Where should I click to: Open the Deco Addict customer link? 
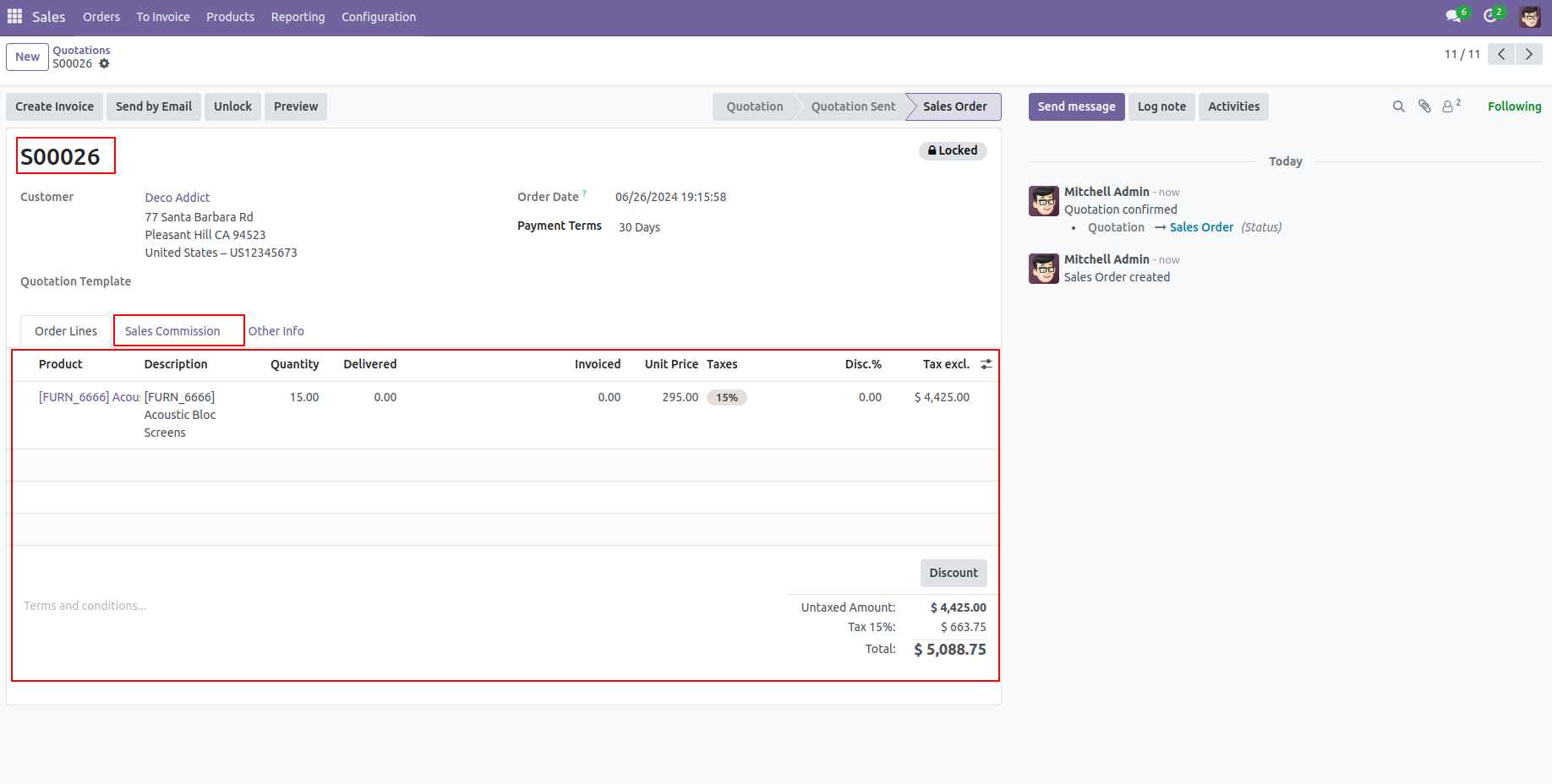tap(177, 197)
